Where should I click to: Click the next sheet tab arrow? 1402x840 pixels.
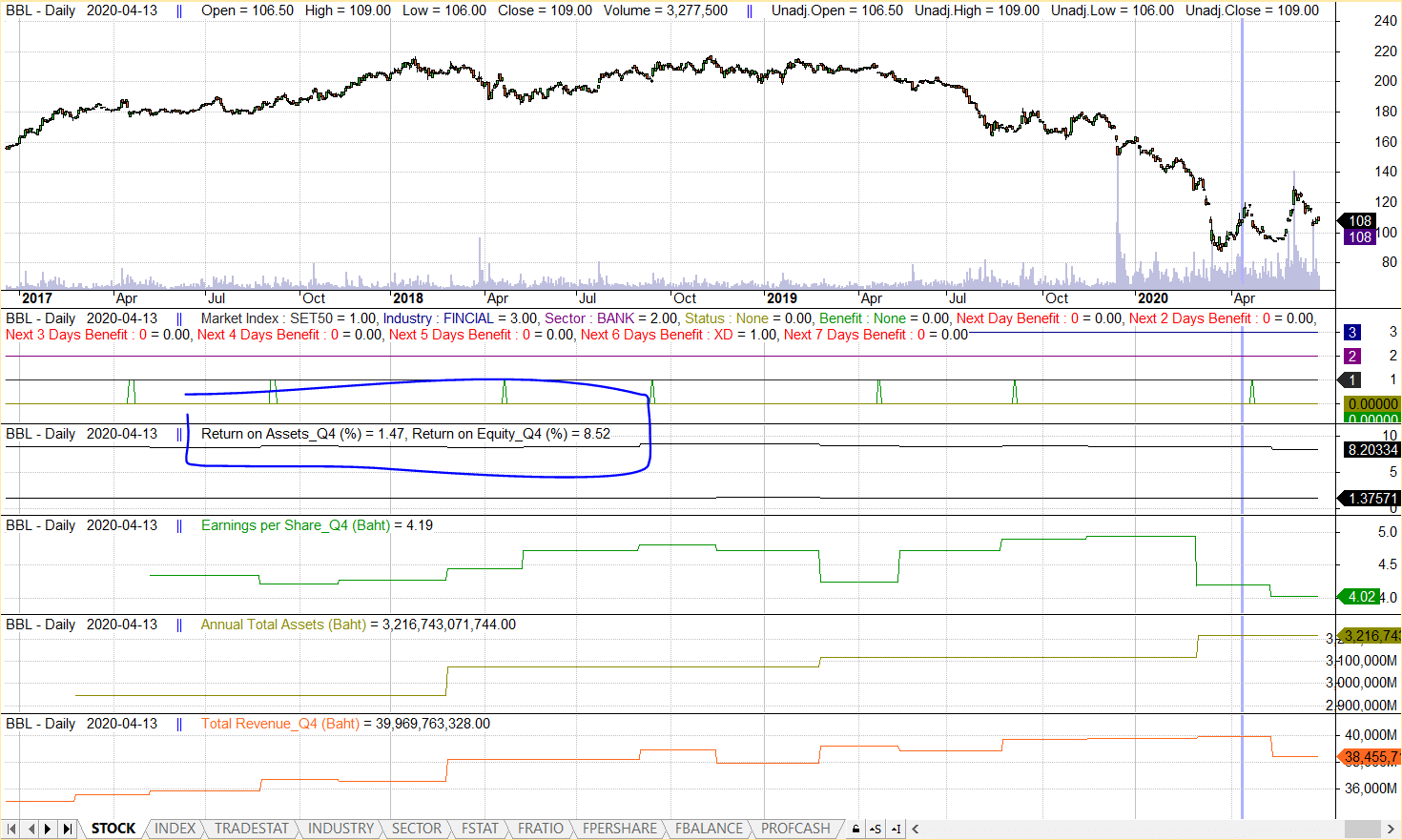pyautogui.click(x=49, y=829)
